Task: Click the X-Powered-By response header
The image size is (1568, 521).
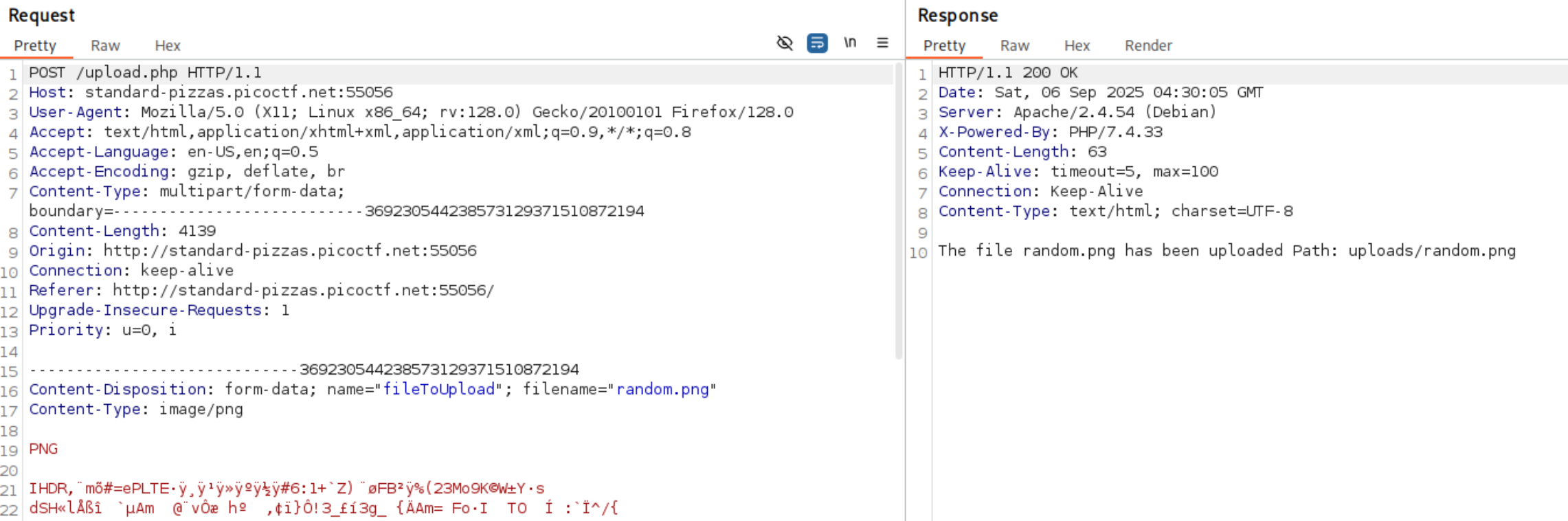Action: click(1051, 132)
